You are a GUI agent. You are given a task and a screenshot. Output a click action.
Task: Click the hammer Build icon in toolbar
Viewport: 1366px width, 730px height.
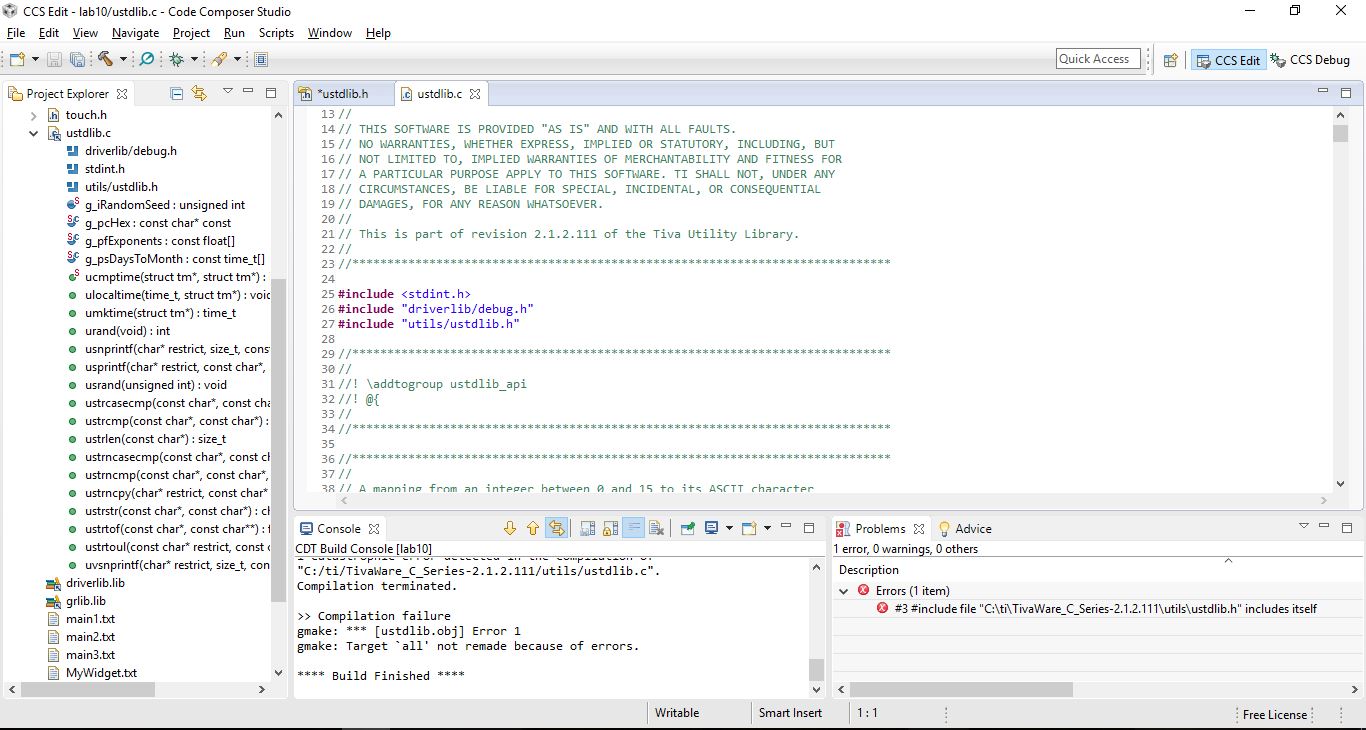(x=105, y=60)
